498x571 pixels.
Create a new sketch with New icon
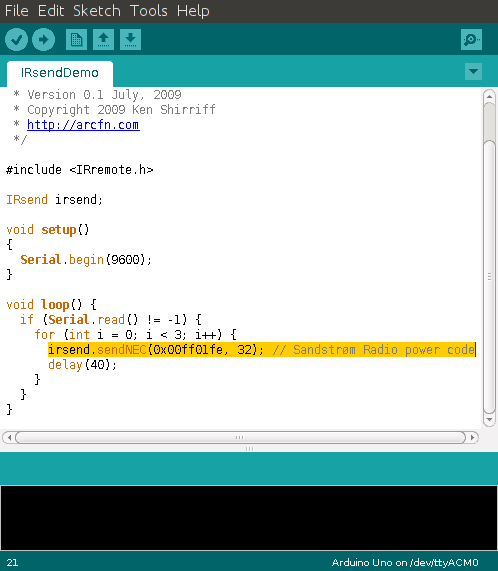[76, 39]
